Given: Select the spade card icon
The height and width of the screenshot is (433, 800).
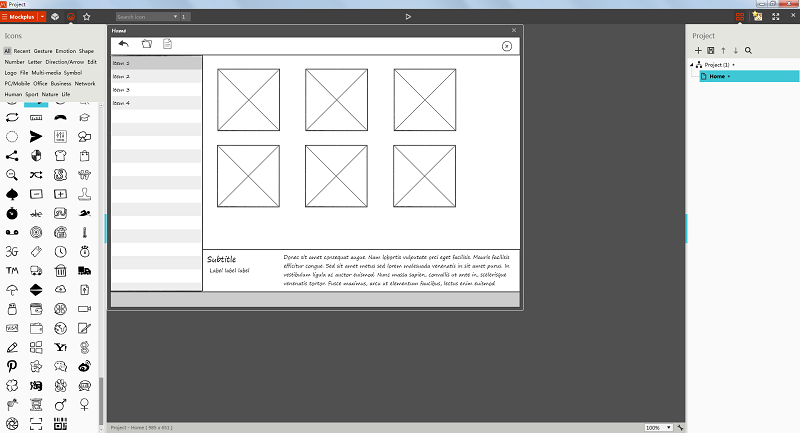Looking at the screenshot, I should [12, 194].
